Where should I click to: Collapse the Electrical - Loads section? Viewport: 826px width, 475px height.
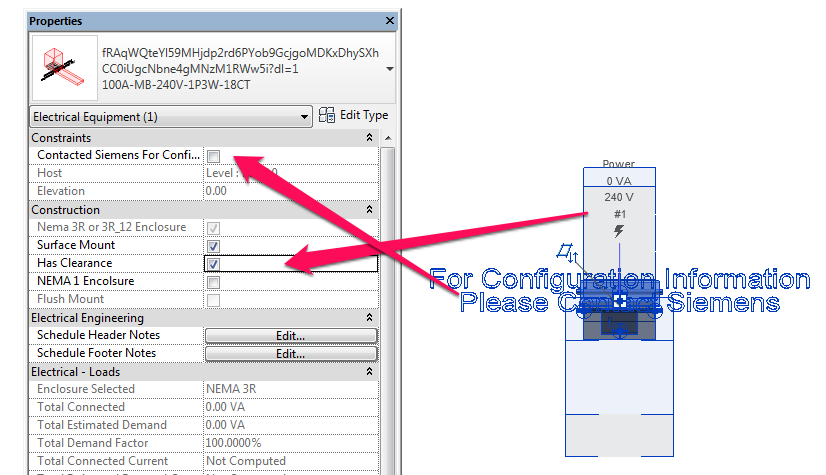pos(369,372)
